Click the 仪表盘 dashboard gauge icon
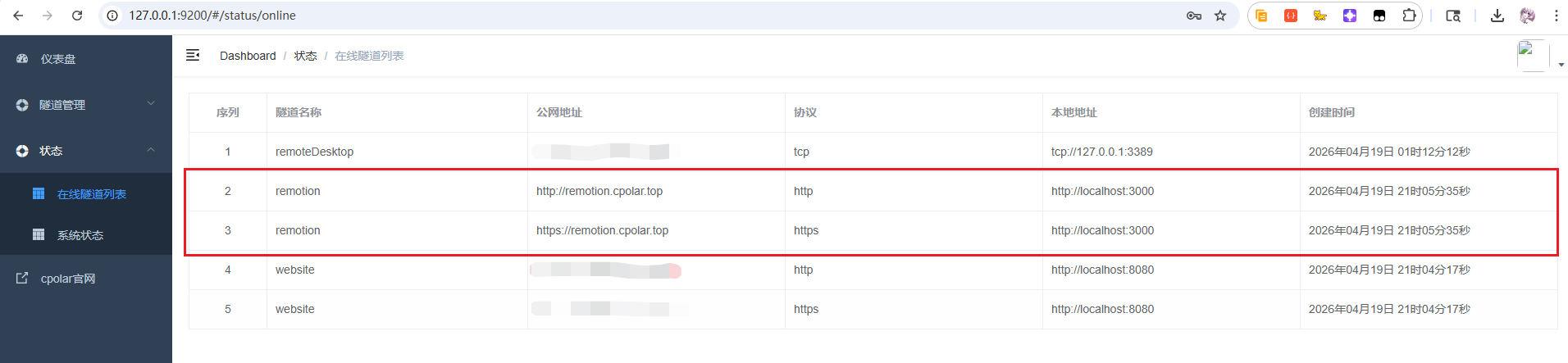The height and width of the screenshot is (363, 1568). [22, 59]
